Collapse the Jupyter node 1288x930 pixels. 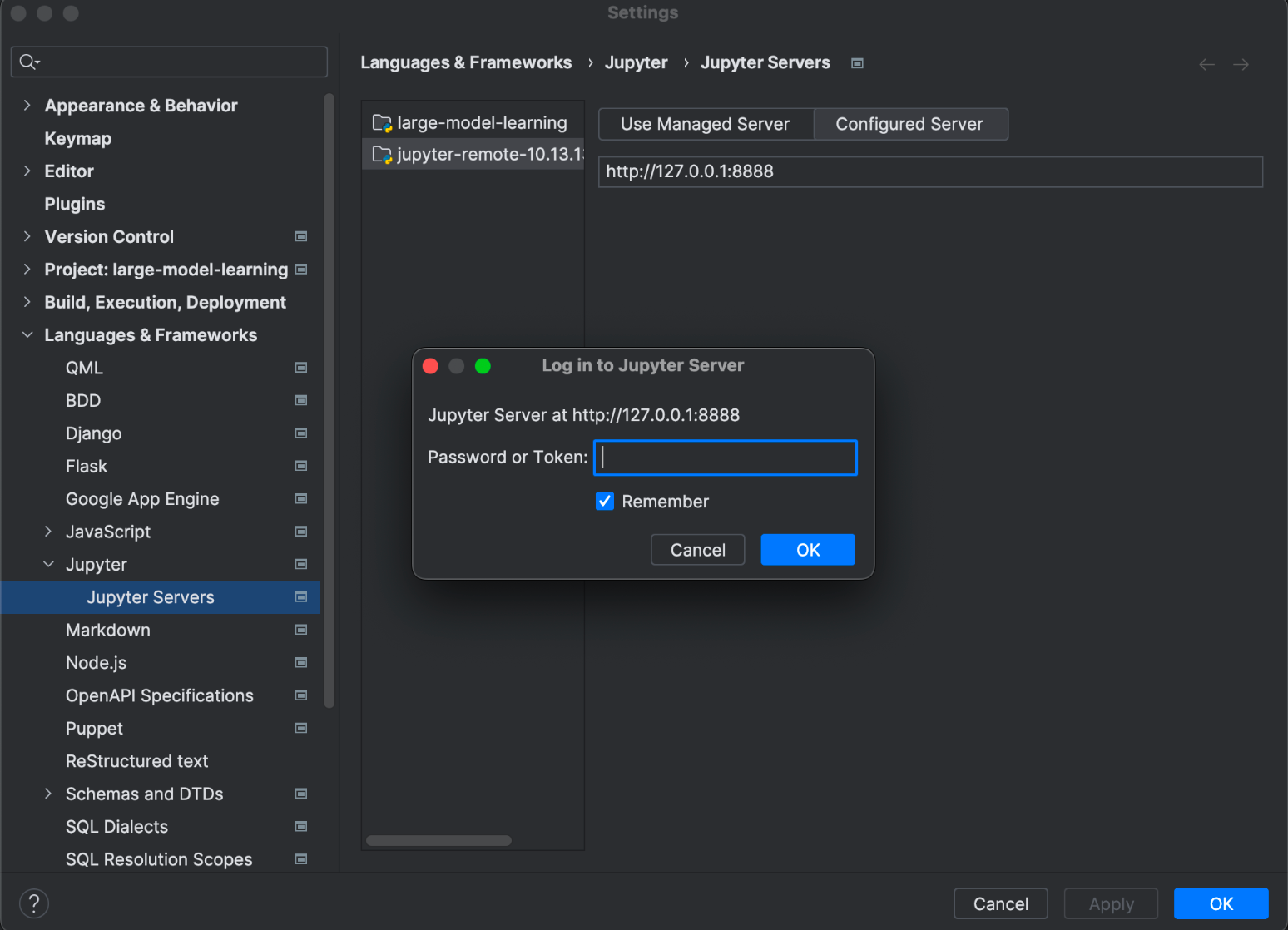(48, 565)
